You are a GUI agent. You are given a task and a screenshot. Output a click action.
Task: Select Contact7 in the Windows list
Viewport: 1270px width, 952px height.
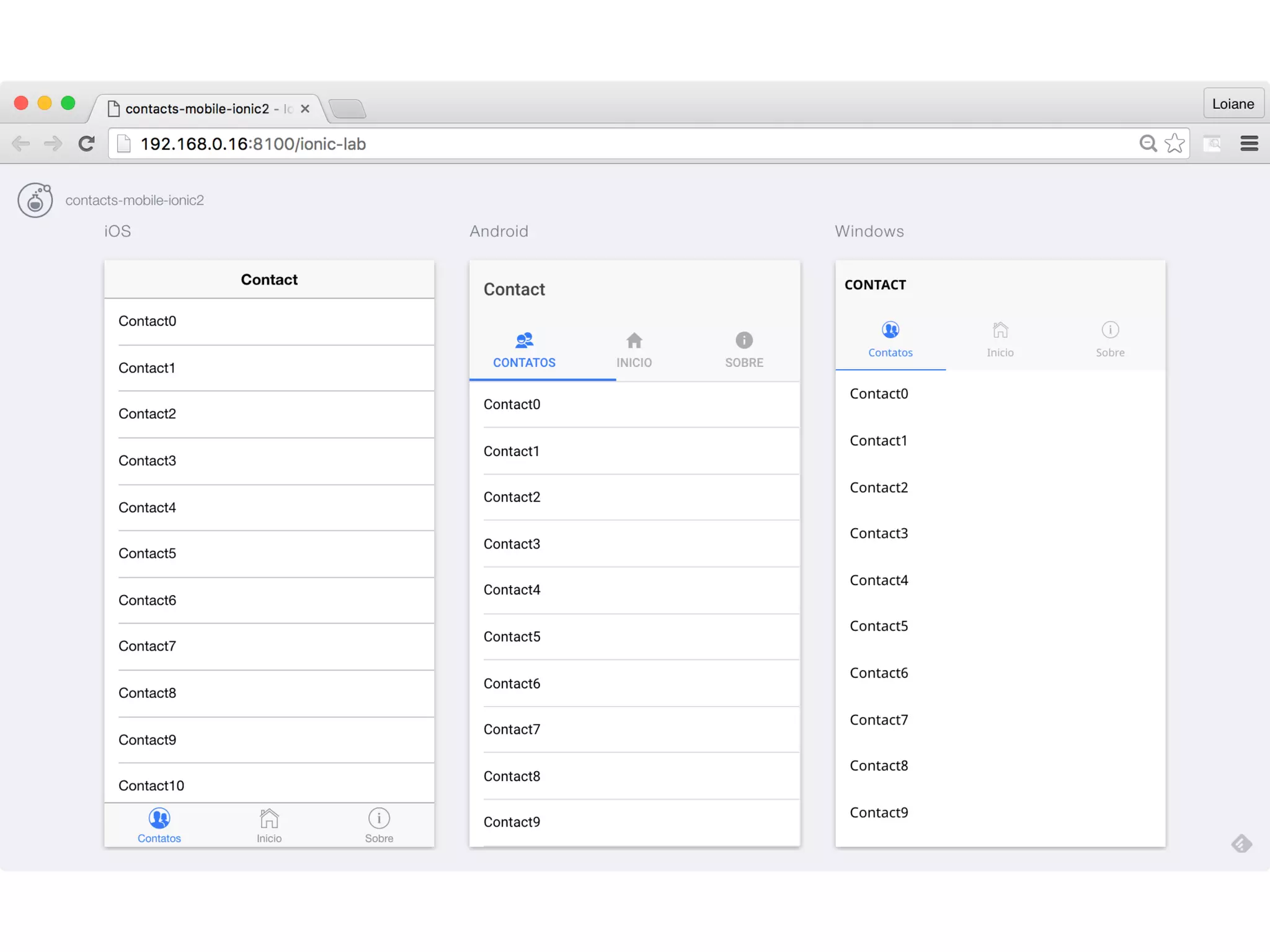(879, 720)
